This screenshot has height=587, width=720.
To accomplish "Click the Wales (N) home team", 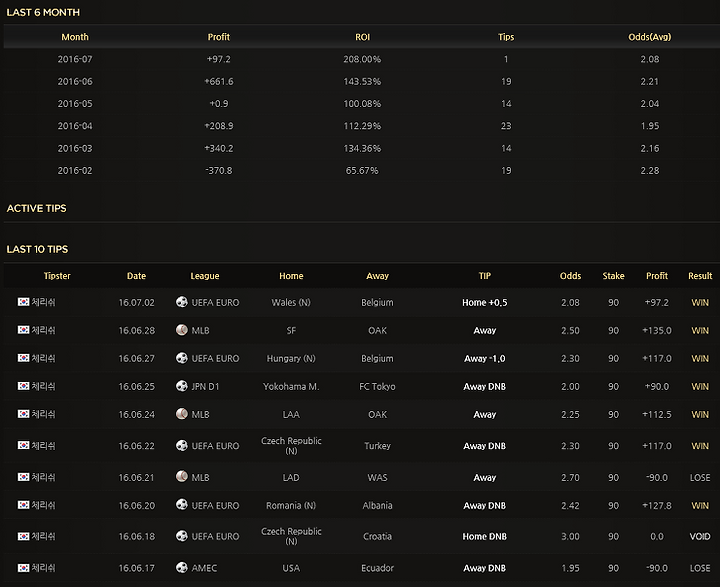I will 291,302.
